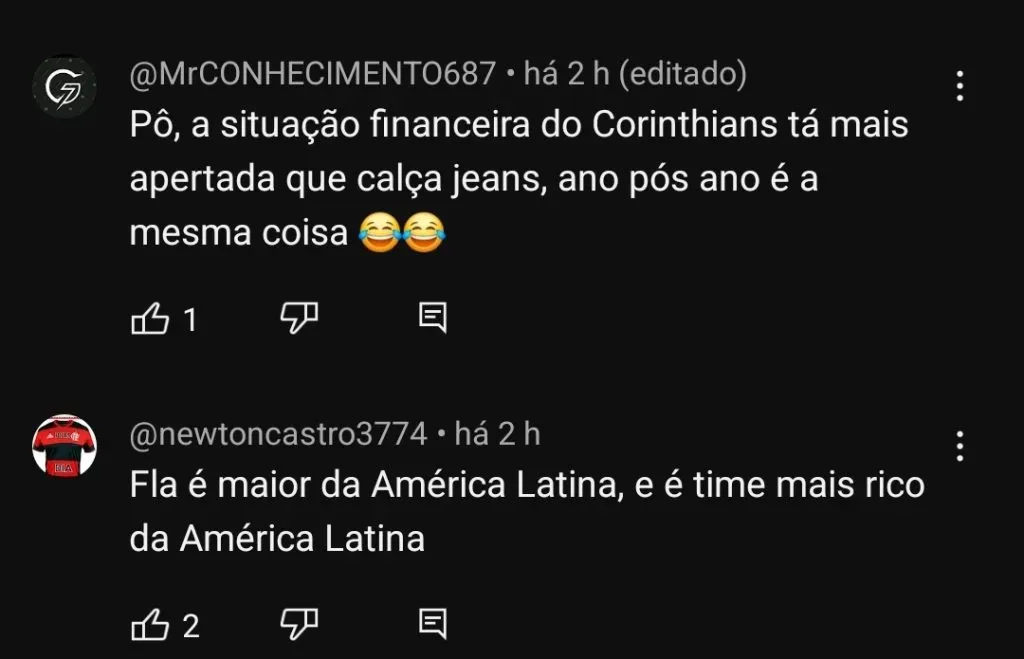
Task: Dislike the comment by @newtoncastro3774
Action: [298, 625]
